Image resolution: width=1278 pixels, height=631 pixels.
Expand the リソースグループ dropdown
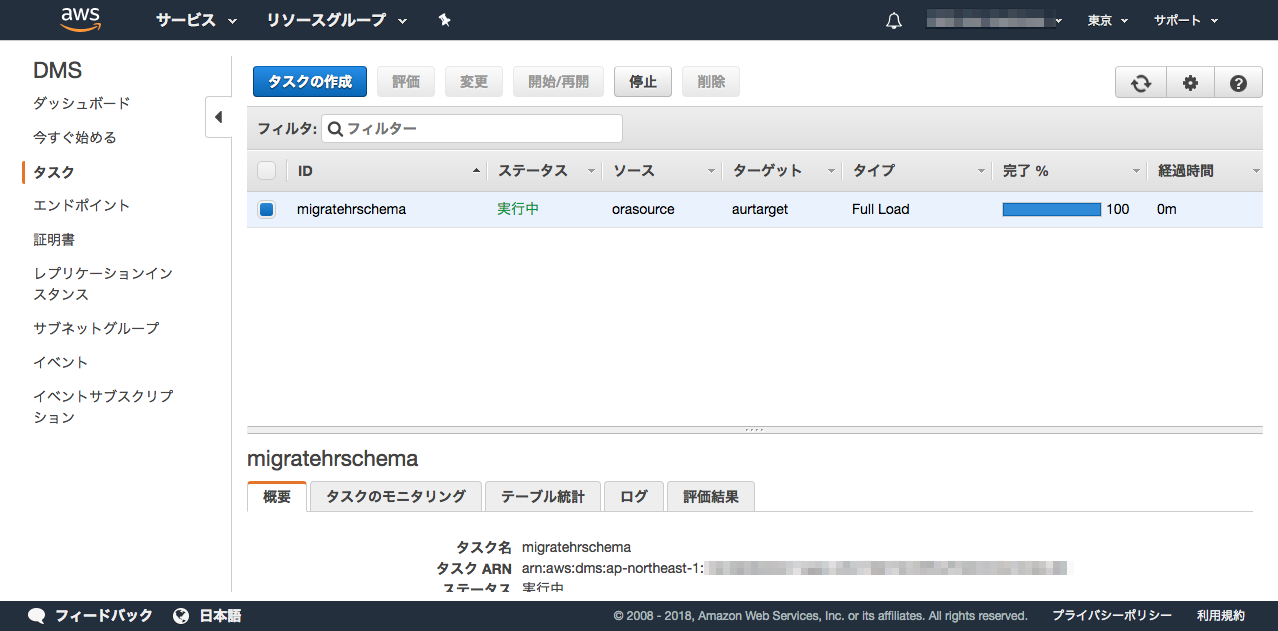coord(337,20)
